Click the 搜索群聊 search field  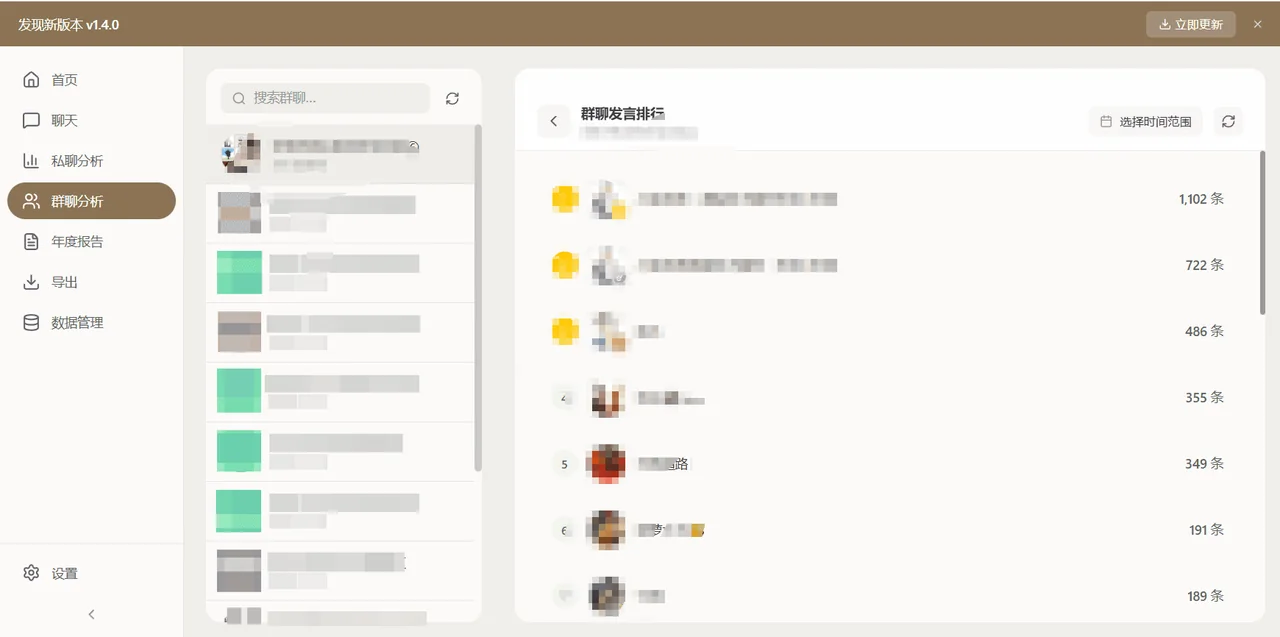coord(325,98)
